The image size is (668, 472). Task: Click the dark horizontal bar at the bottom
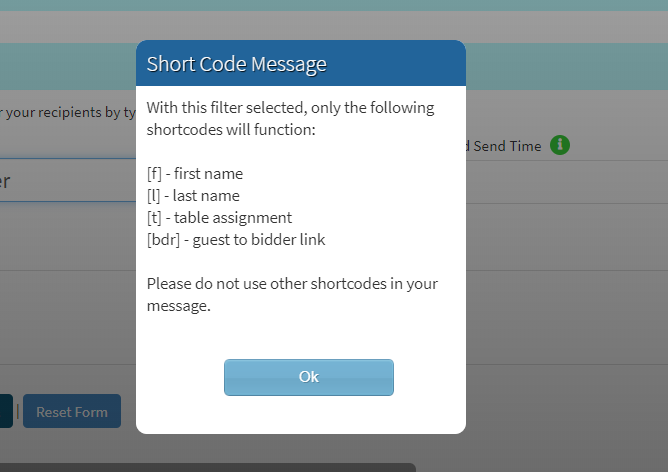tap(207, 467)
